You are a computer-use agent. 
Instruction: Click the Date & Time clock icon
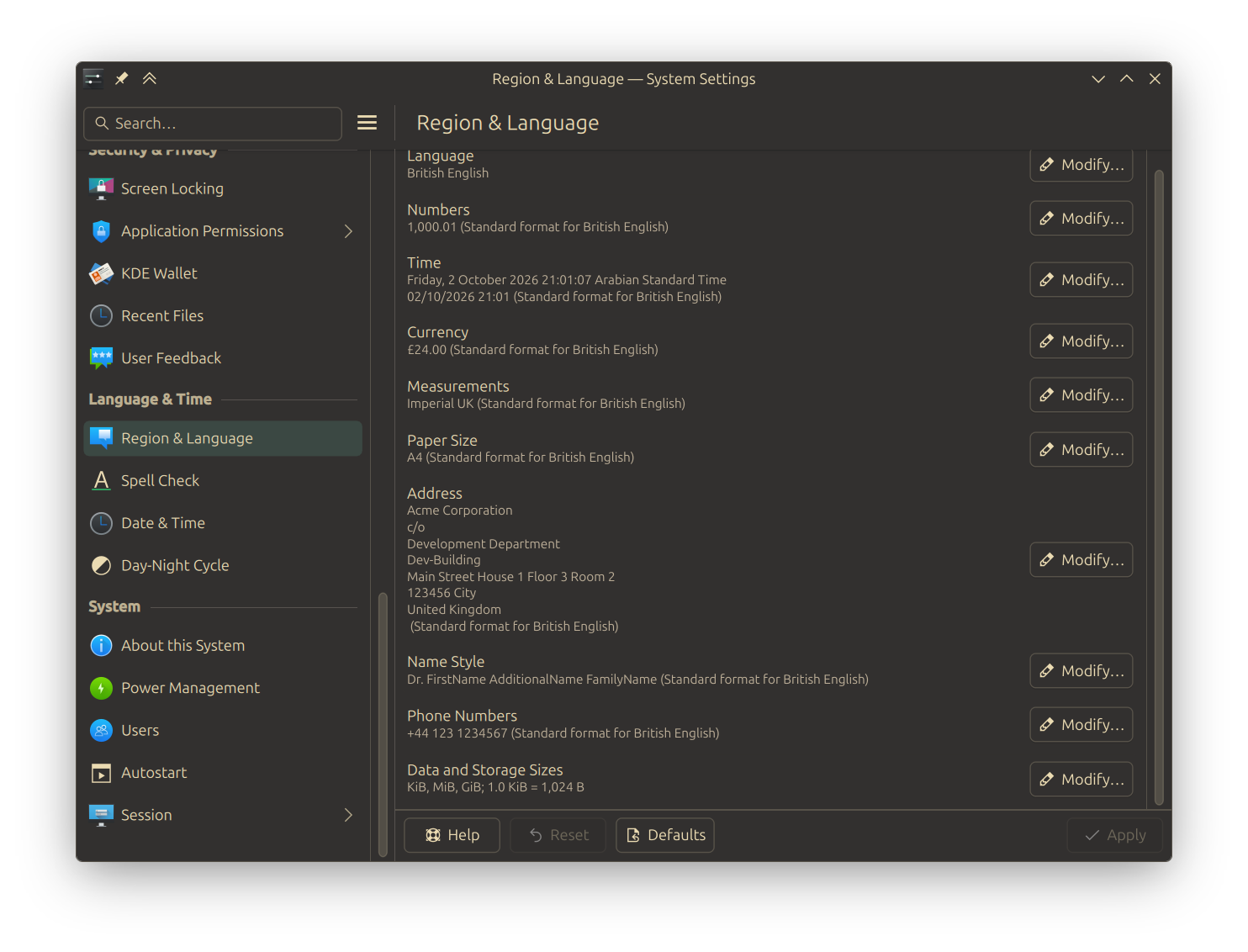(x=101, y=523)
